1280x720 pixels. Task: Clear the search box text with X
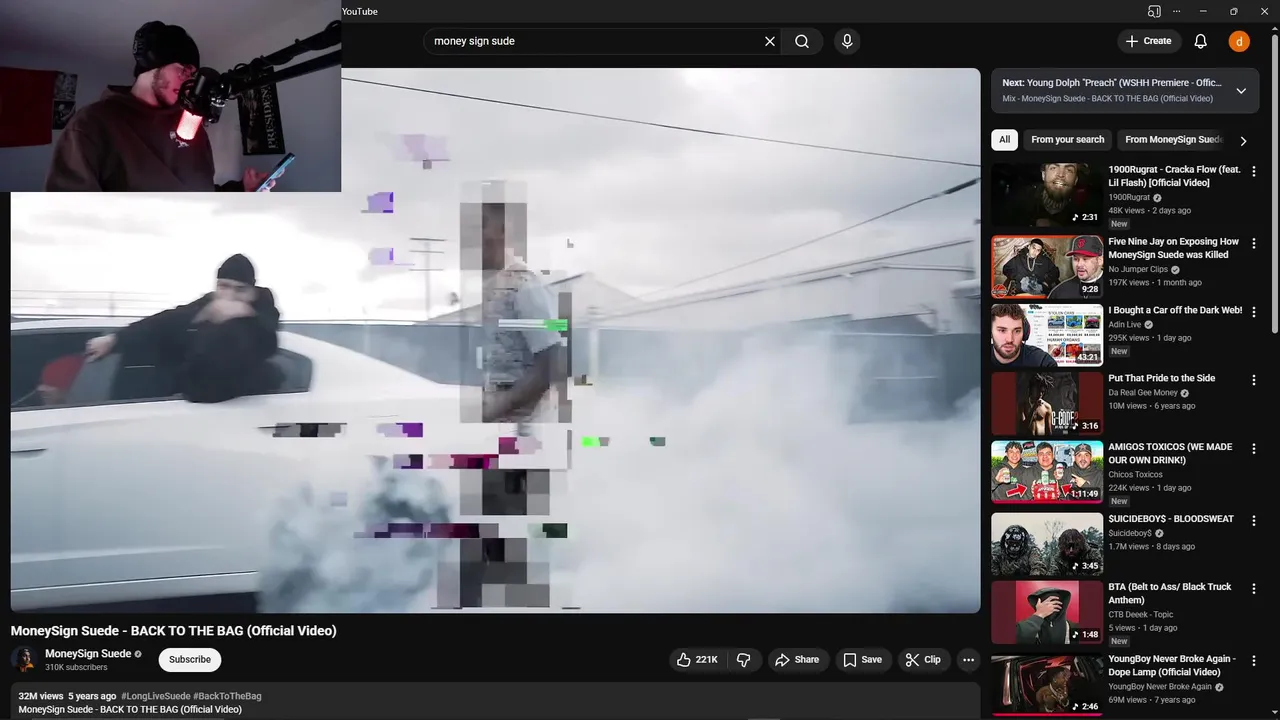(x=770, y=41)
